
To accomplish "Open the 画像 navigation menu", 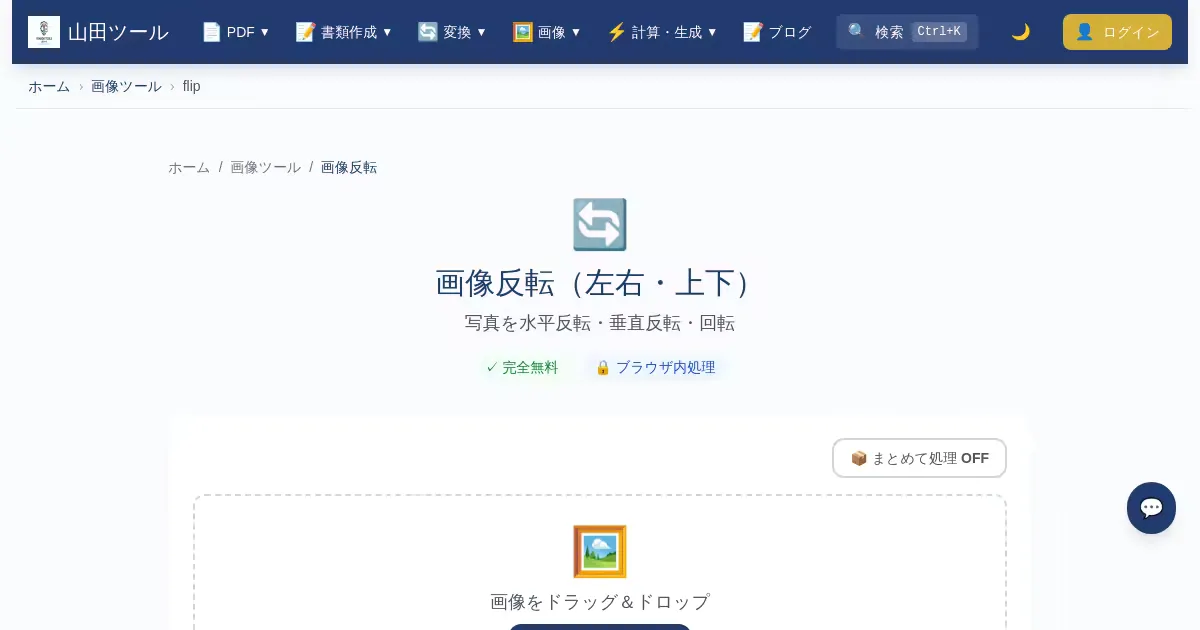I will 547,32.
